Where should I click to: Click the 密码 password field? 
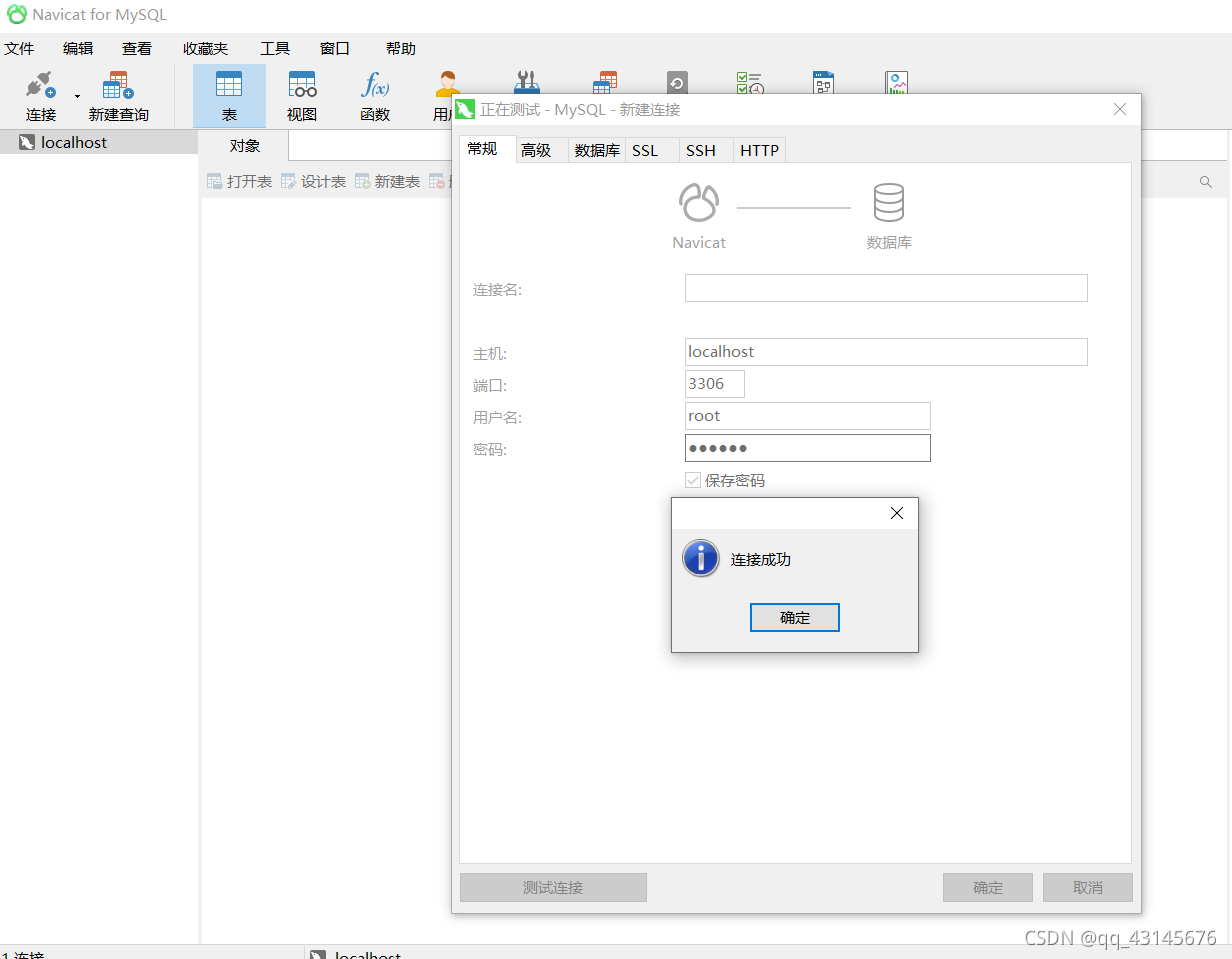[x=808, y=448]
